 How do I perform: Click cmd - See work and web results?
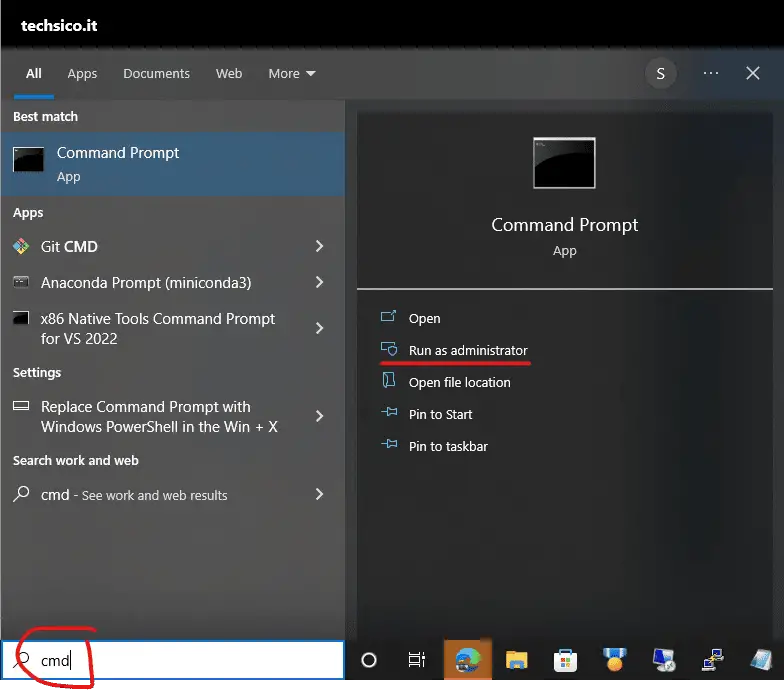coord(173,494)
